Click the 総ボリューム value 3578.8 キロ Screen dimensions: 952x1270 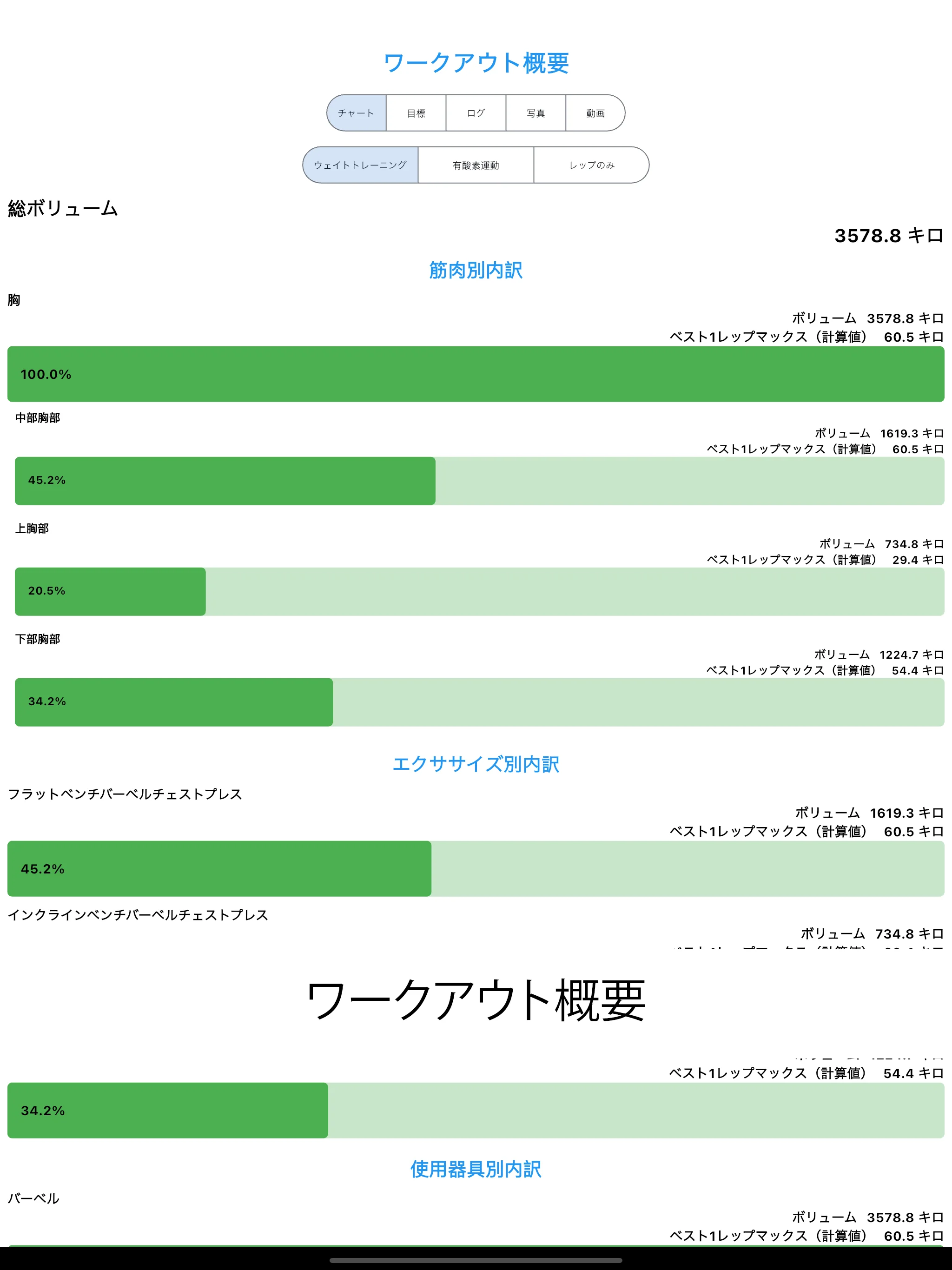888,235
